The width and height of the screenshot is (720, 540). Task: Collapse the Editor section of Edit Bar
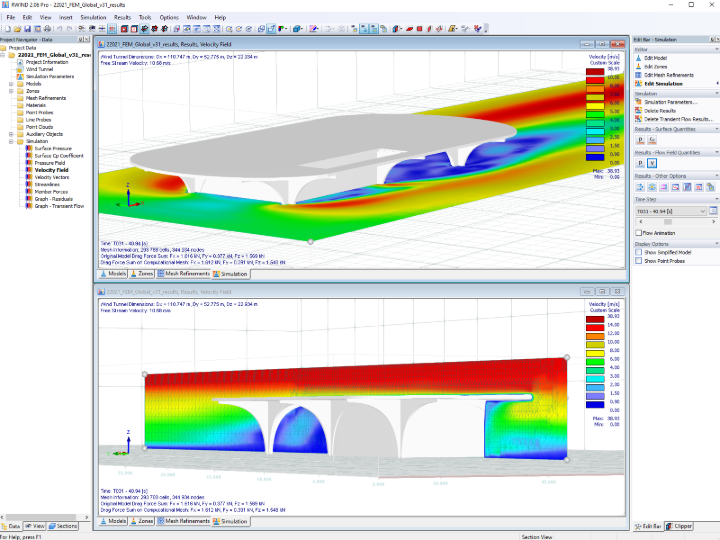click(716, 49)
